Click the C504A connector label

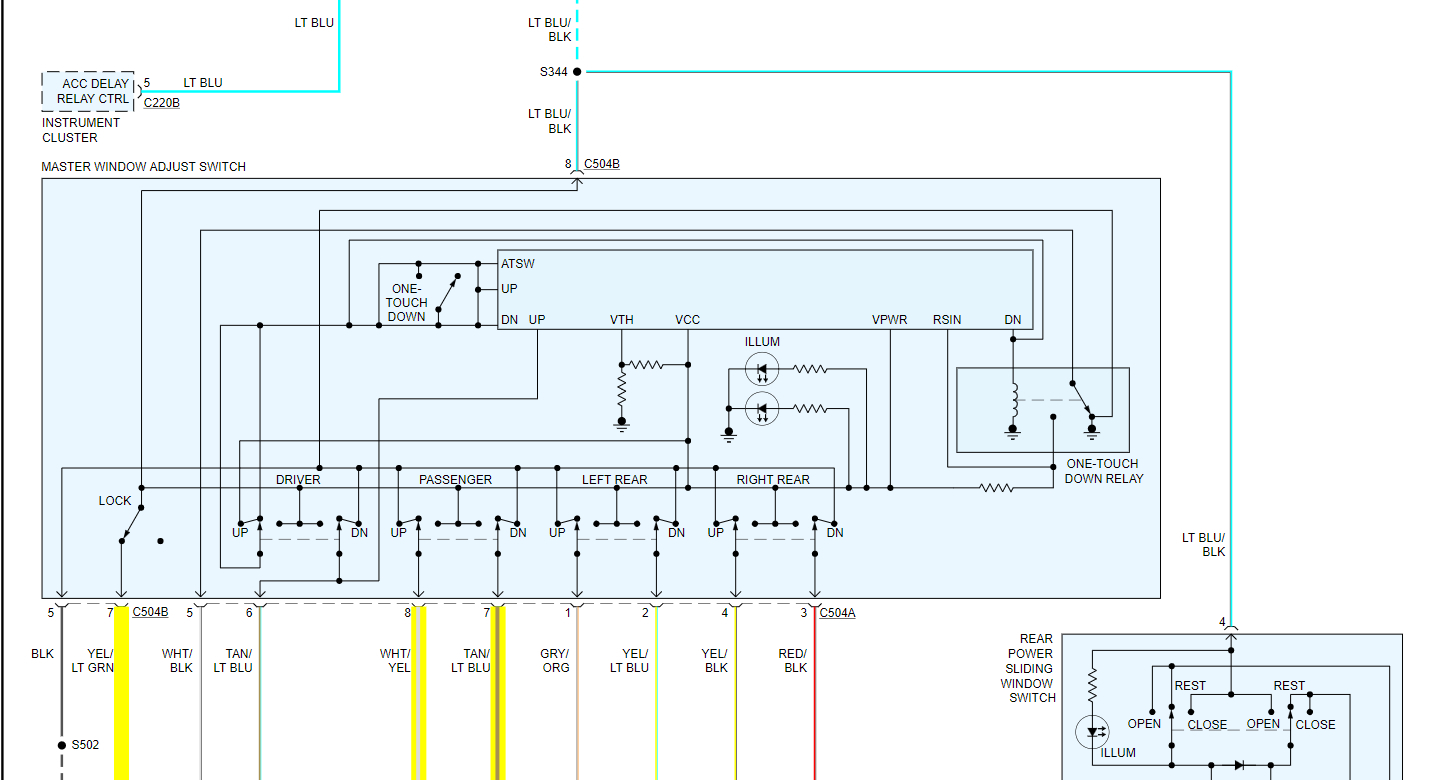pyautogui.click(x=837, y=613)
